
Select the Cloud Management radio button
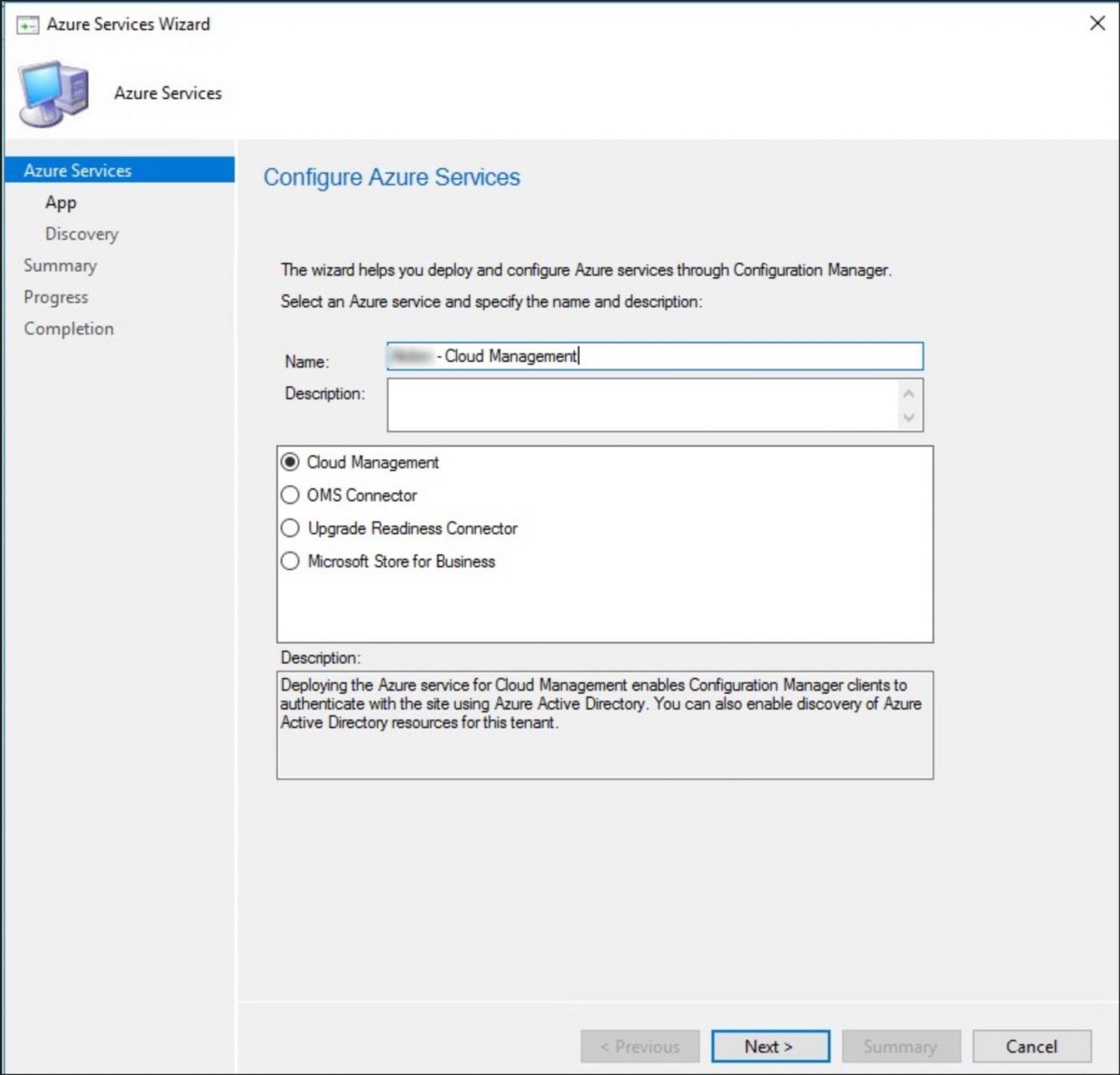point(289,461)
